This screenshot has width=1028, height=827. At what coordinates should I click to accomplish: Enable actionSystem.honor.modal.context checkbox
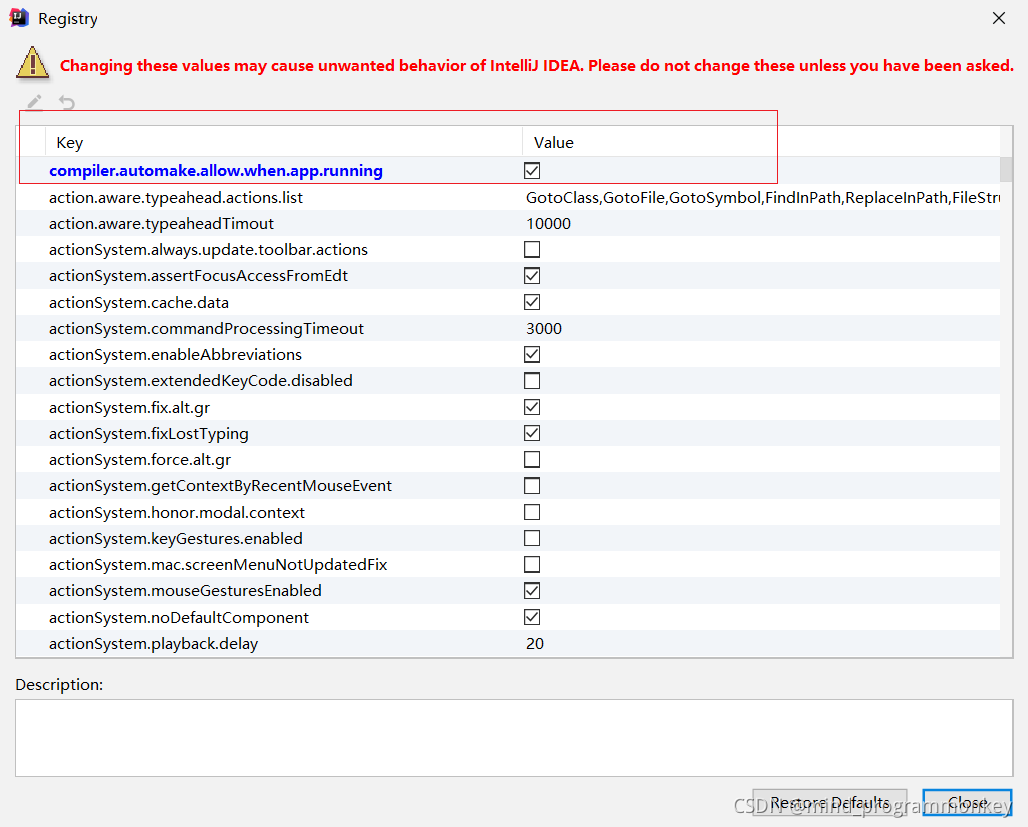[x=532, y=512]
